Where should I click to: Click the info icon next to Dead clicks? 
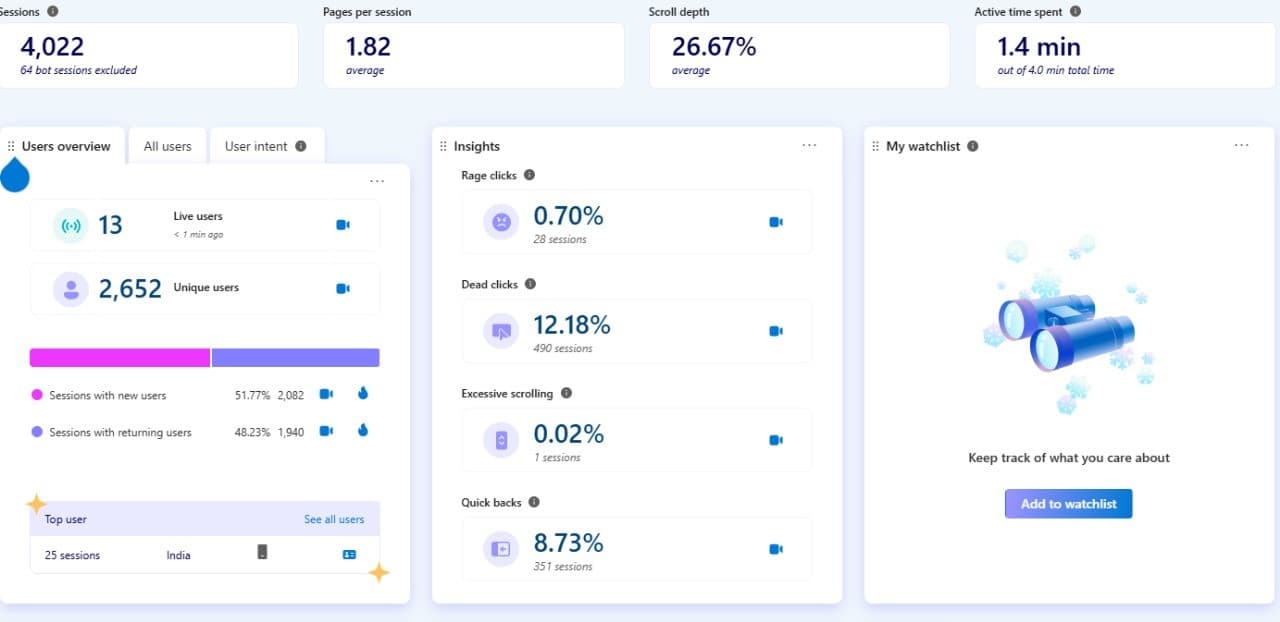530,283
